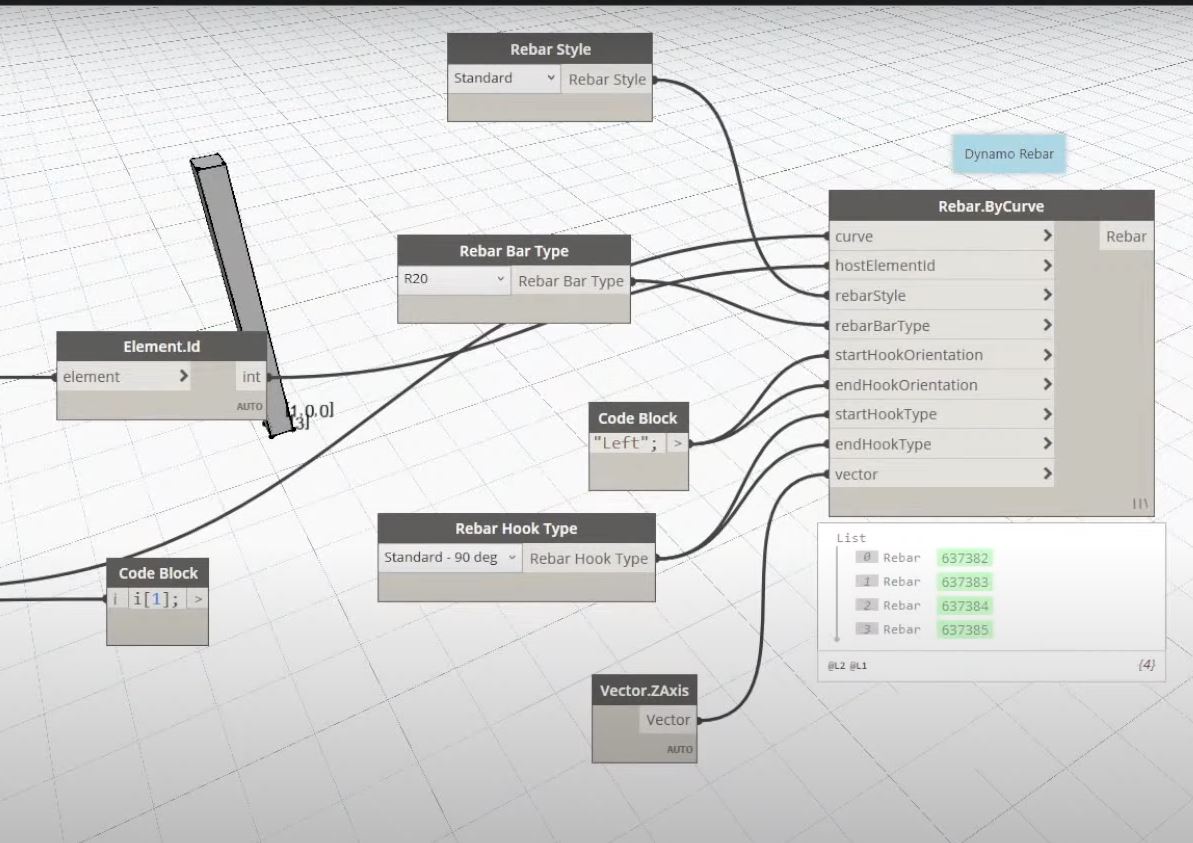The image size is (1193, 843).
Task: Click the int output port of Element.Id
Action: click(251, 377)
